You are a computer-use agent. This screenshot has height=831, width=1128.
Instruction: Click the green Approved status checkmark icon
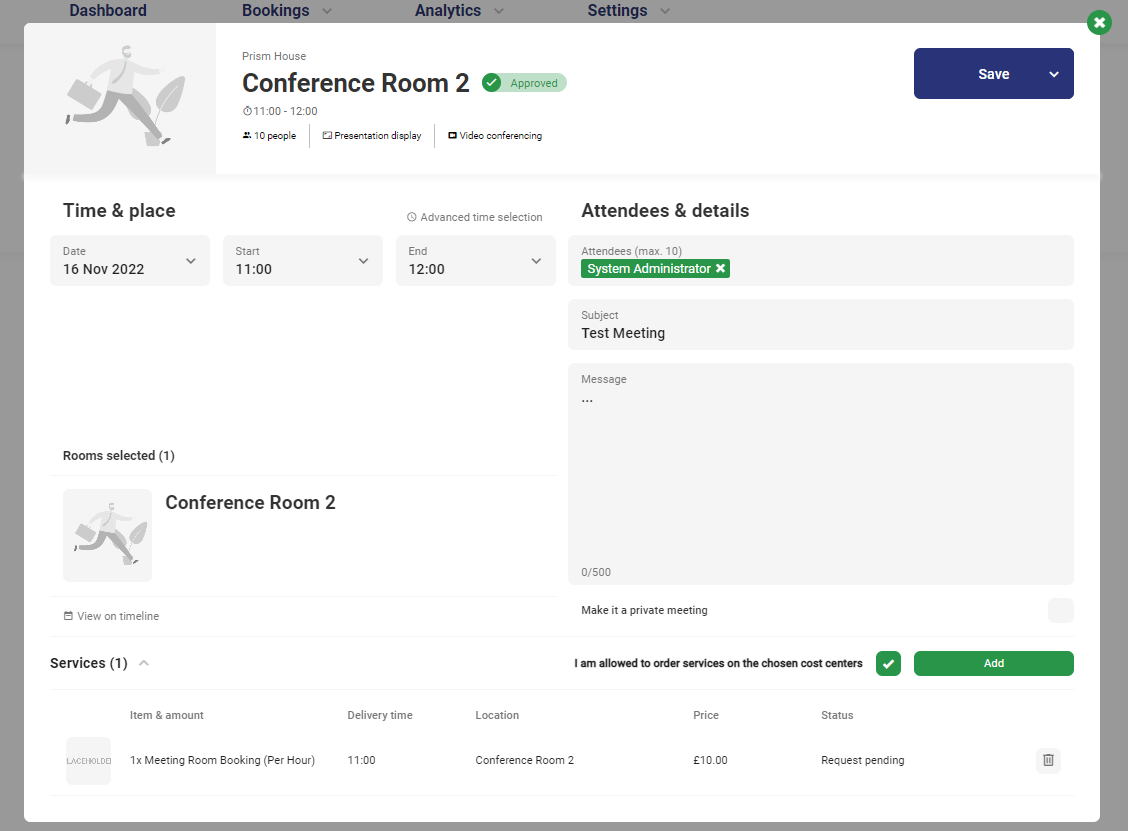(x=491, y=83)
